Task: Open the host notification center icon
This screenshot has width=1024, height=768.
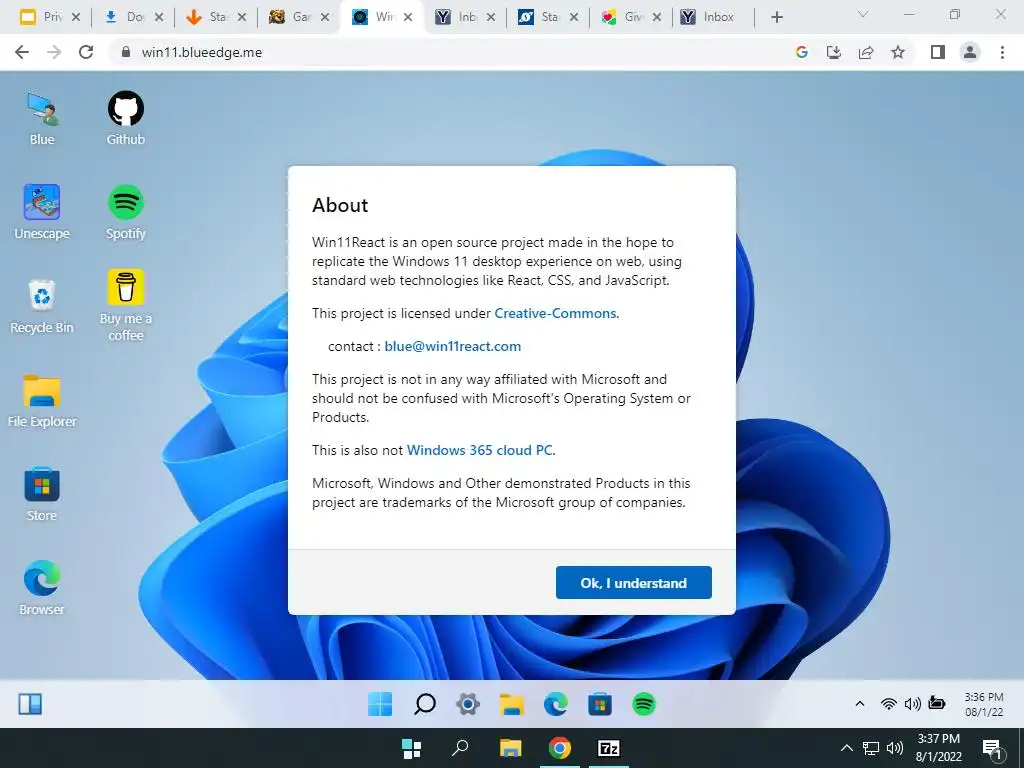Action: click(993, 749)
